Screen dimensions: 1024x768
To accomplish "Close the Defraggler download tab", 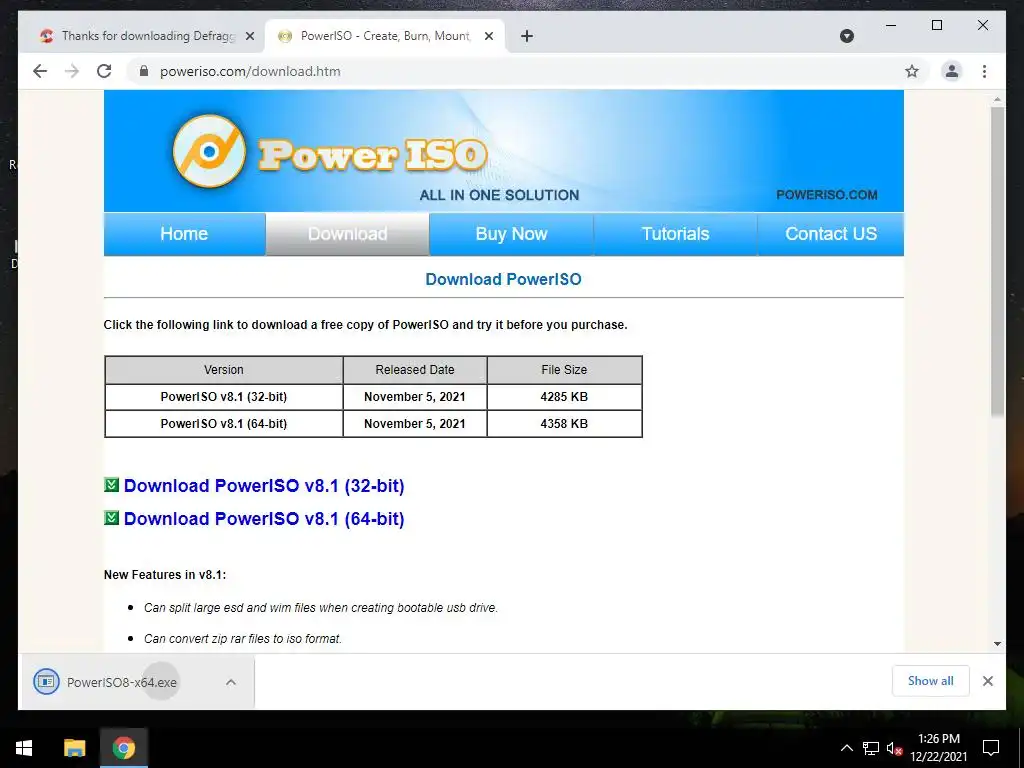I will [249, 36].
